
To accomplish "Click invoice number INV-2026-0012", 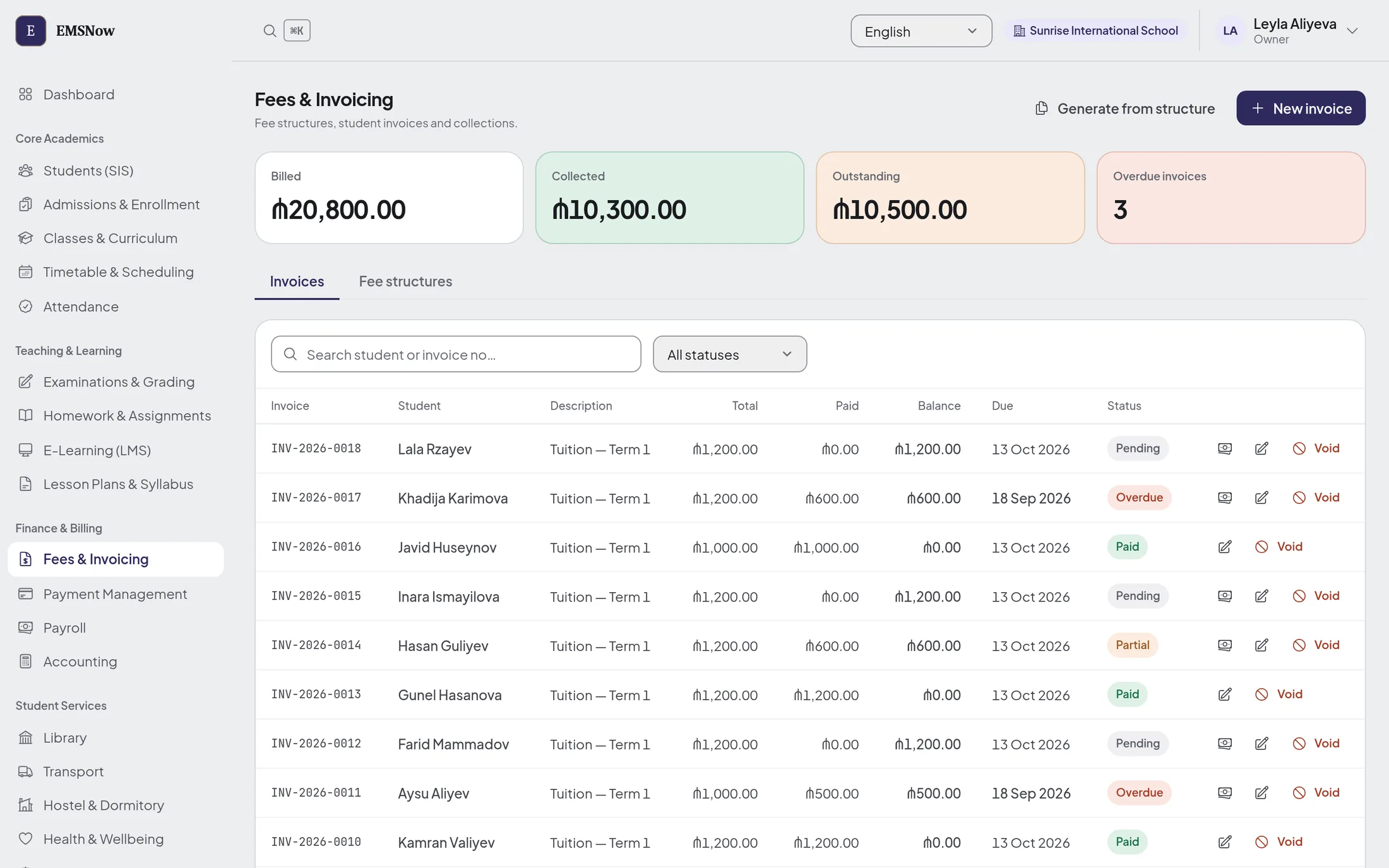I will (x=316, y=744).
